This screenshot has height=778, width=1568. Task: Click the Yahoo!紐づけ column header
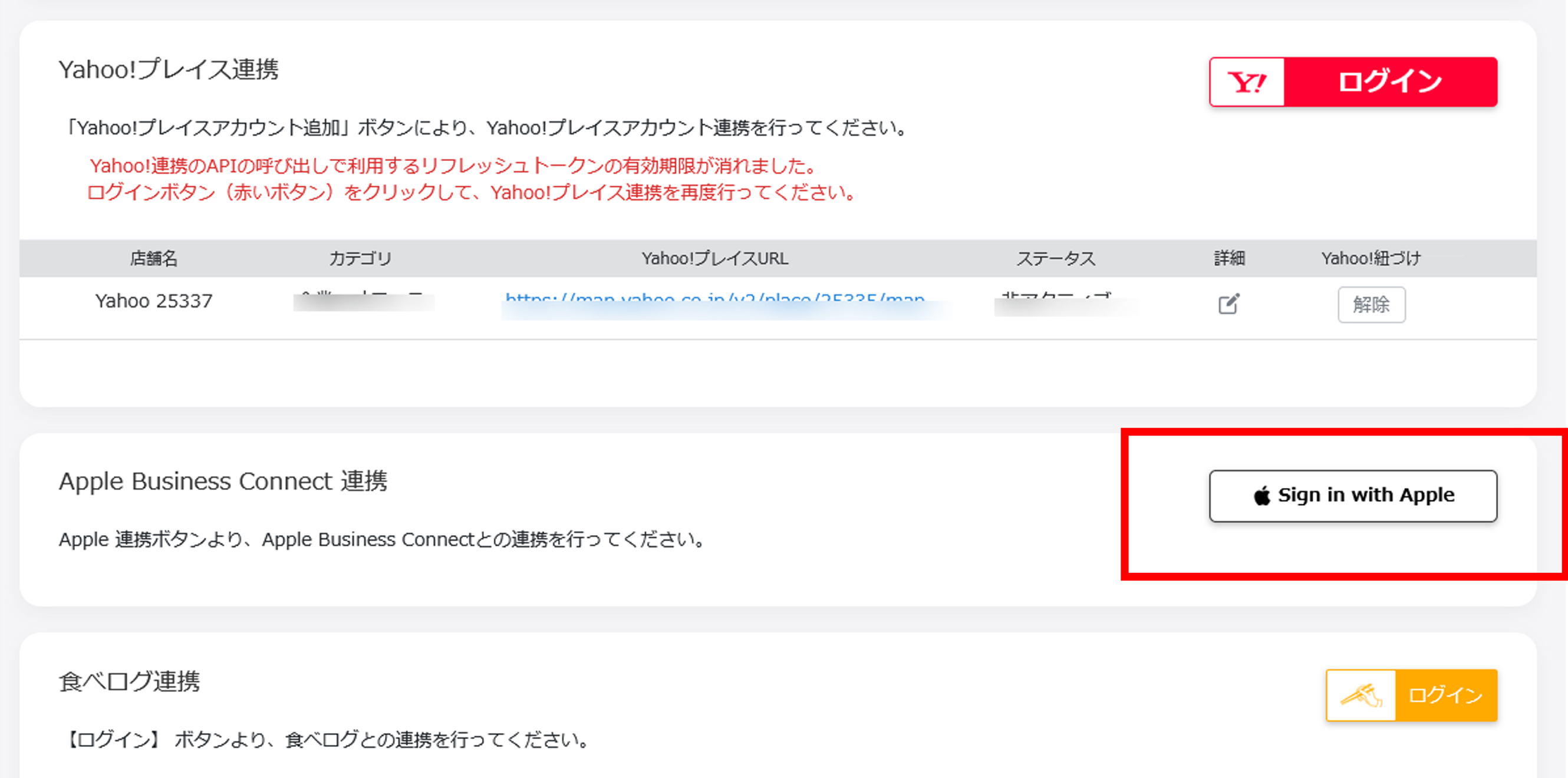(1371, 259)
